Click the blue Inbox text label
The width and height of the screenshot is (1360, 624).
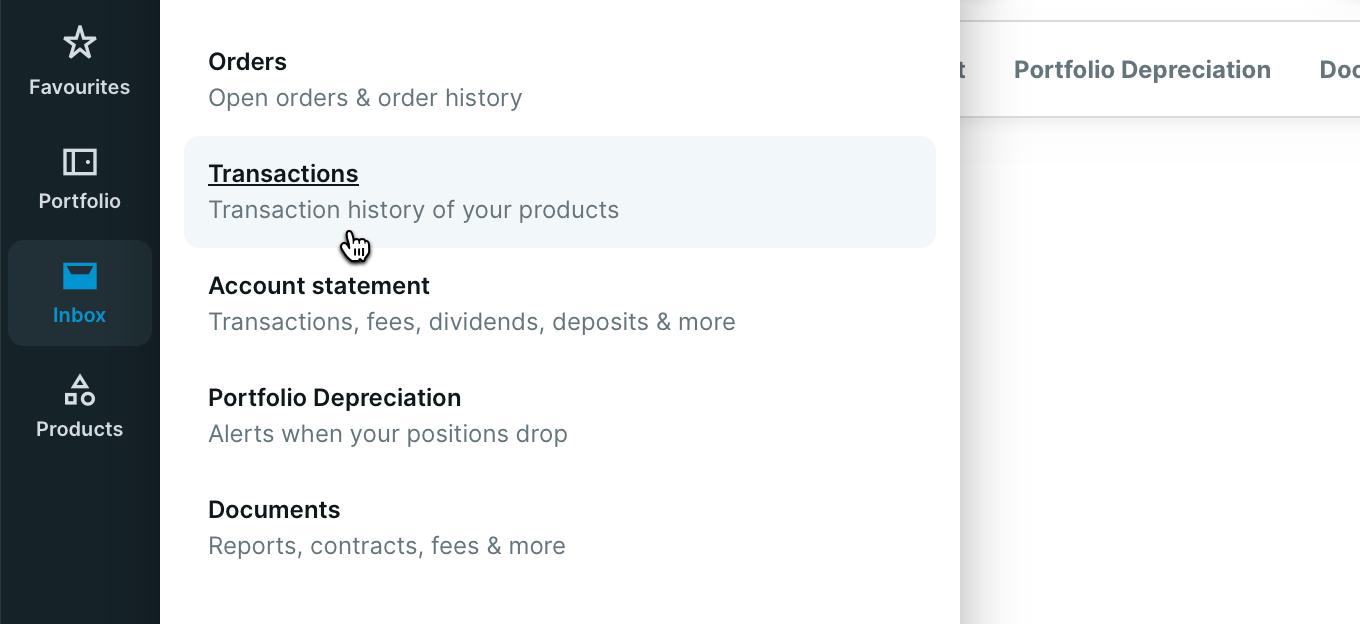79,315
